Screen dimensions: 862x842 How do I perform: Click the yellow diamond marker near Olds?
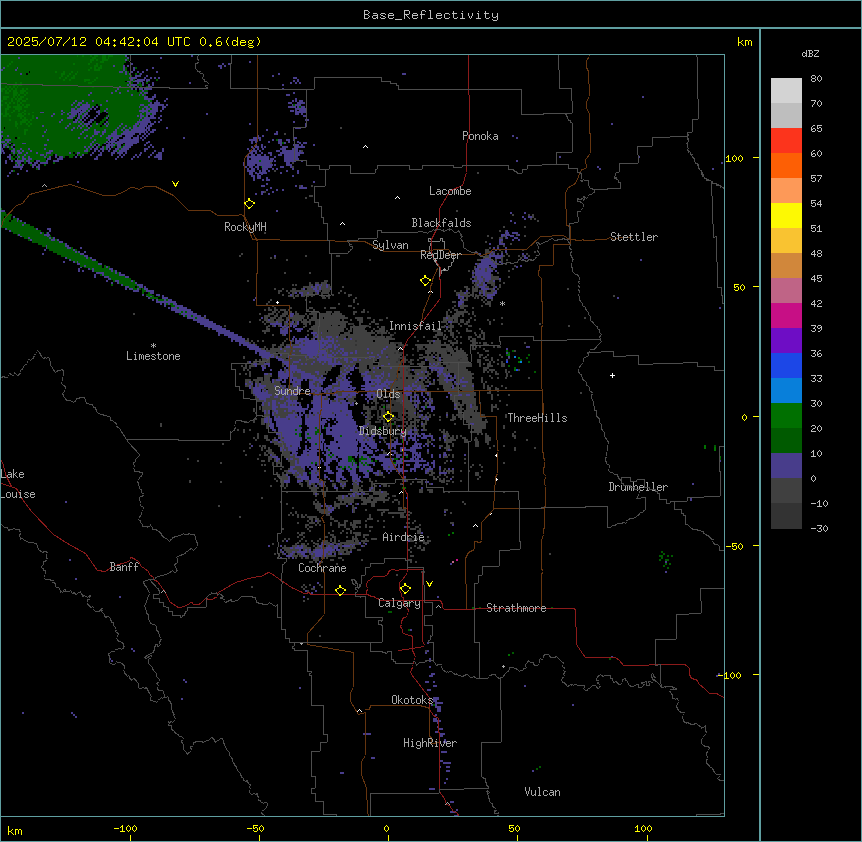(388, 417)
